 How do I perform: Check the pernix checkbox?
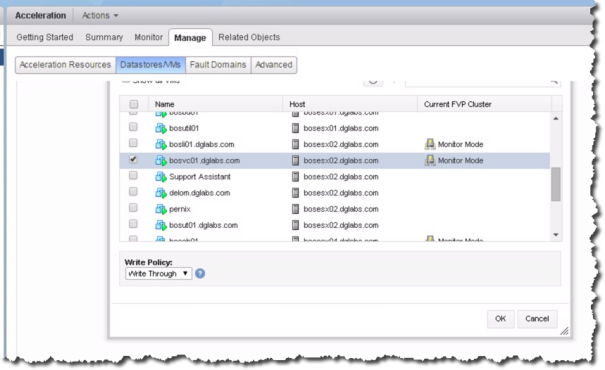tap(133, 208)
